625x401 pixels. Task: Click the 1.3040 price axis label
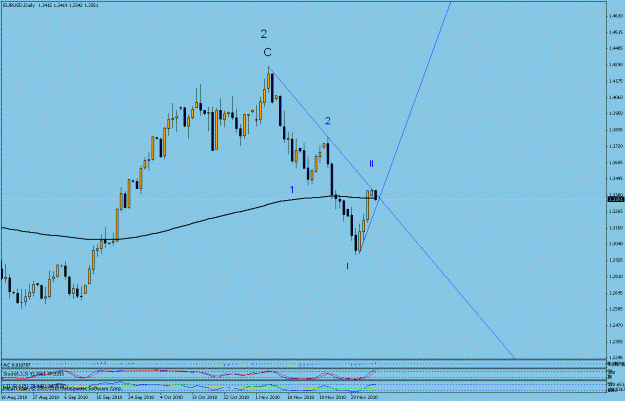pyautogui.click(x=616, y=244)
